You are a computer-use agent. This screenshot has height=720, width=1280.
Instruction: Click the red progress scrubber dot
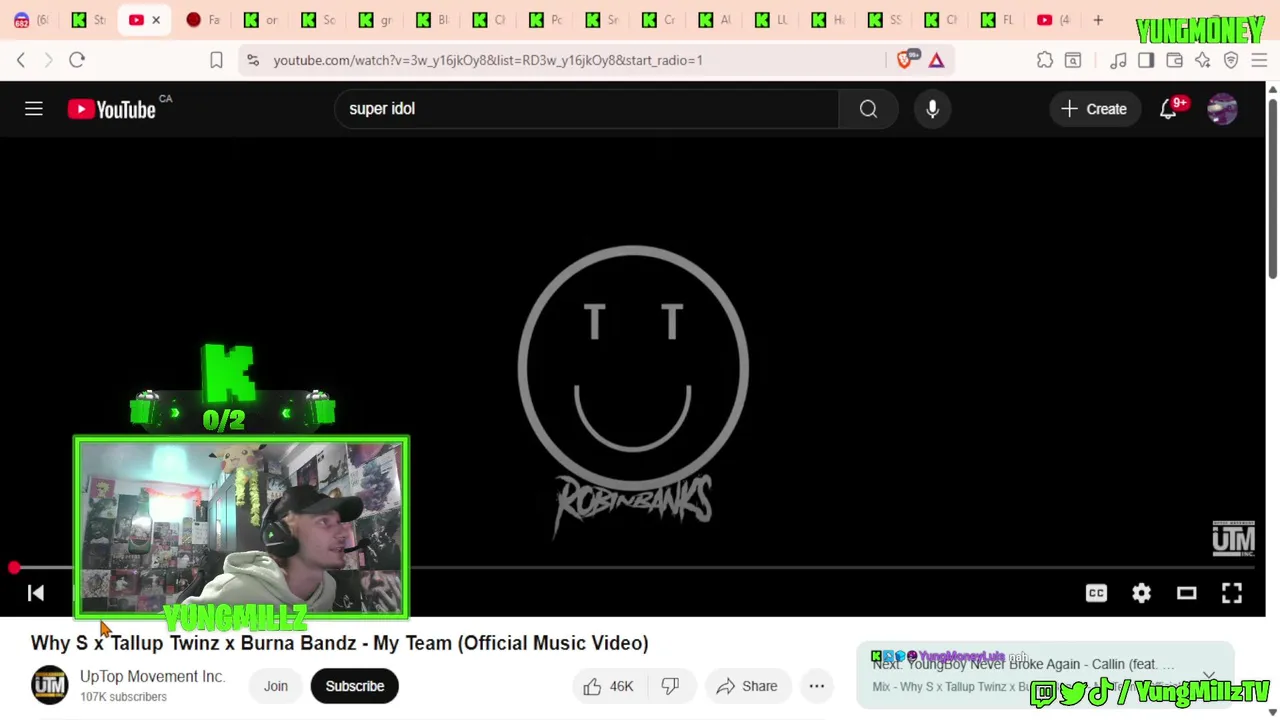pos(14,568)
